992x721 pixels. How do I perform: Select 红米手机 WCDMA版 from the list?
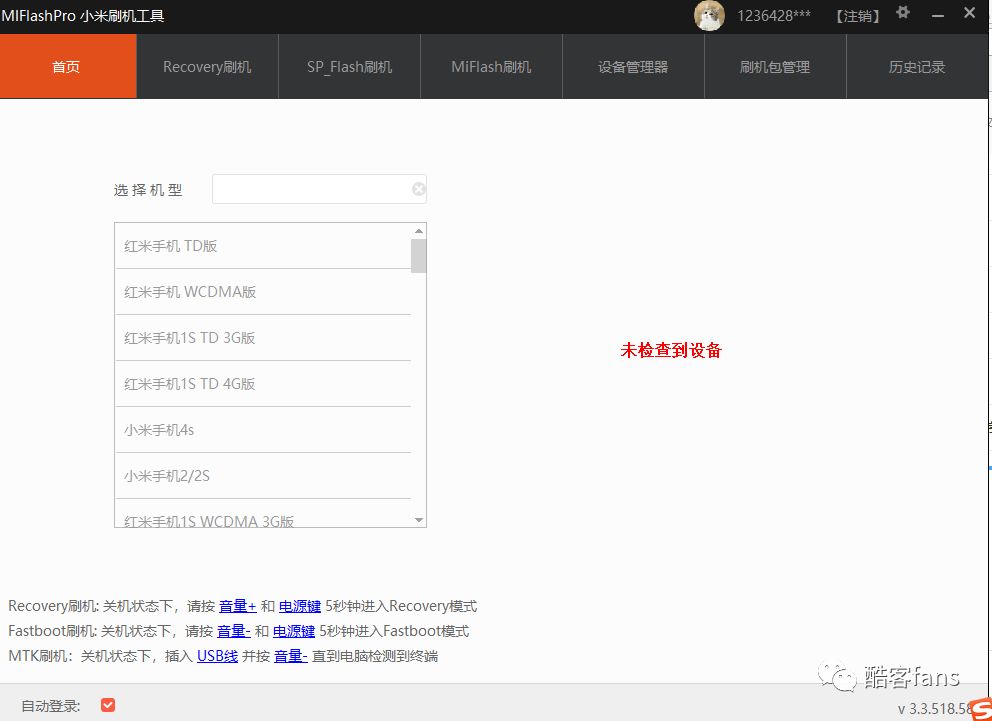263,292
